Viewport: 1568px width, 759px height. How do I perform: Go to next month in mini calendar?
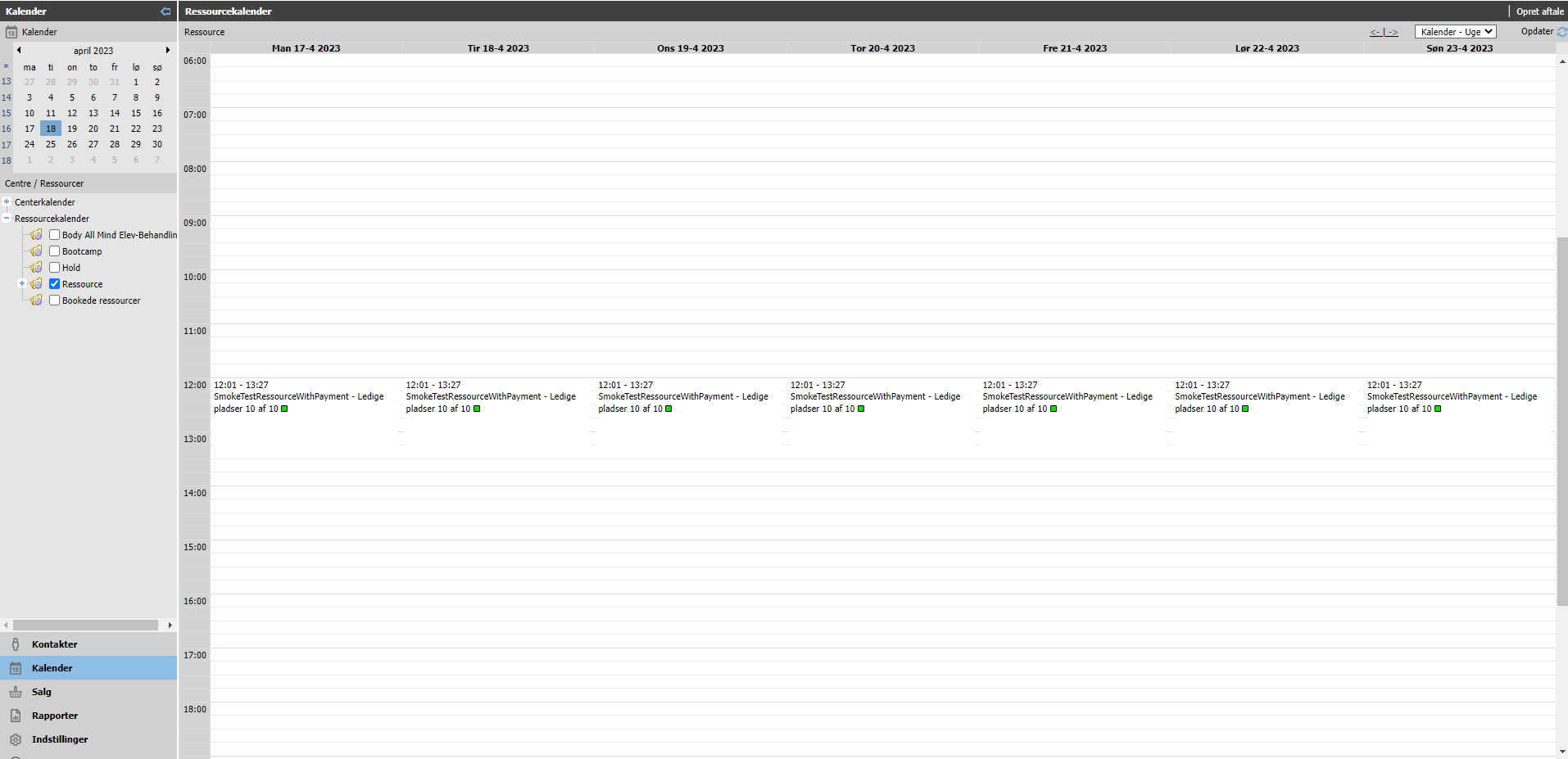[168, 50]
